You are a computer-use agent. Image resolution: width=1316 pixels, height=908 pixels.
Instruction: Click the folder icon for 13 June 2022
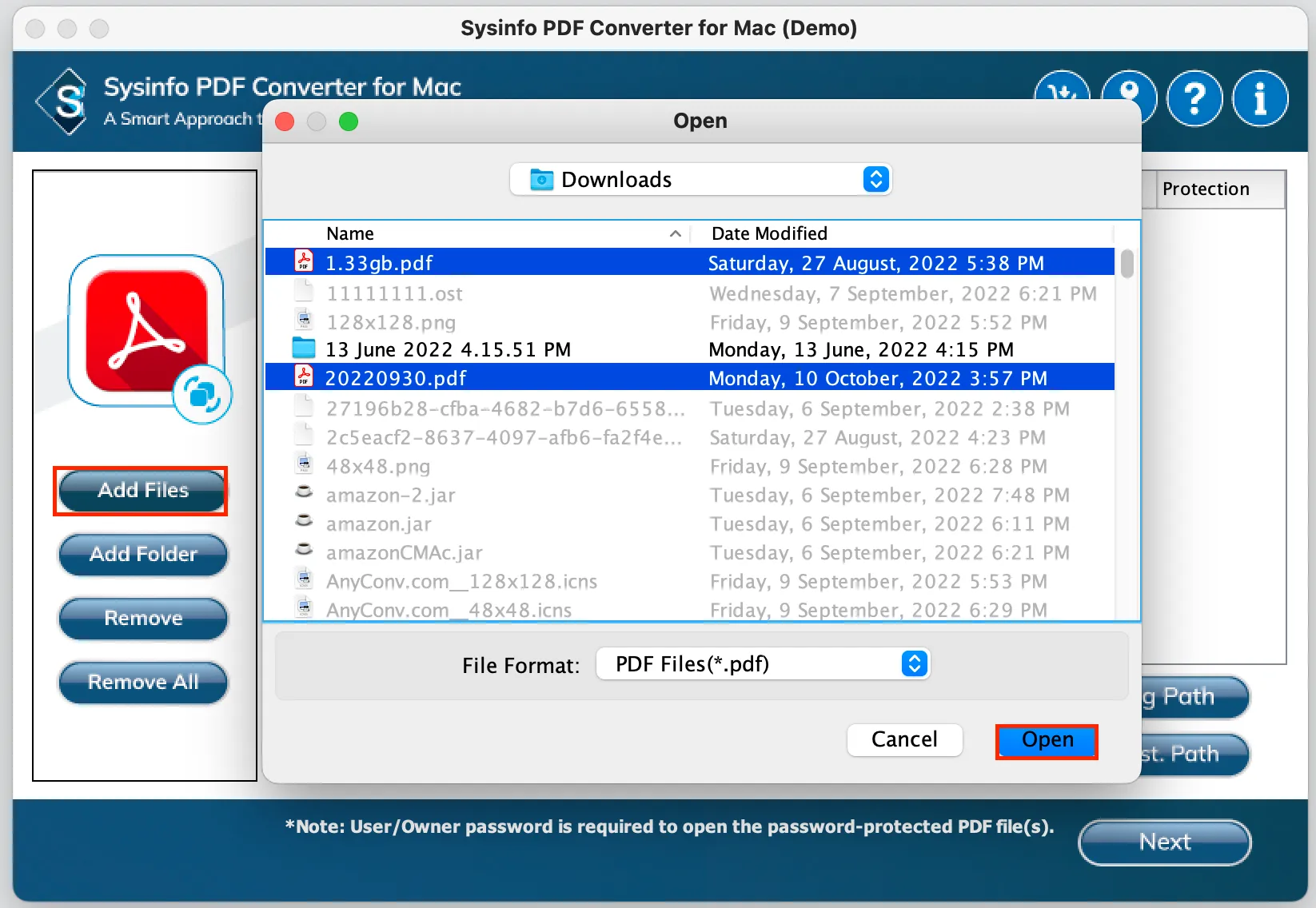304,348
